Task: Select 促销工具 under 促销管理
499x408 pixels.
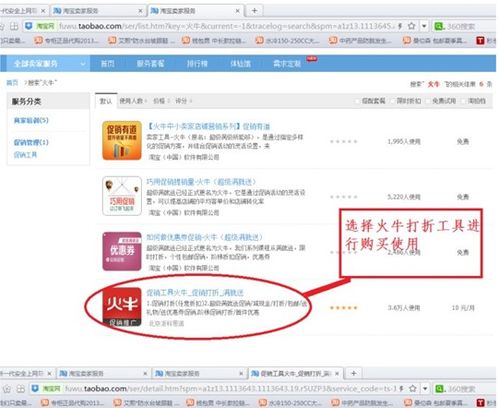Action: pos(25,155)
